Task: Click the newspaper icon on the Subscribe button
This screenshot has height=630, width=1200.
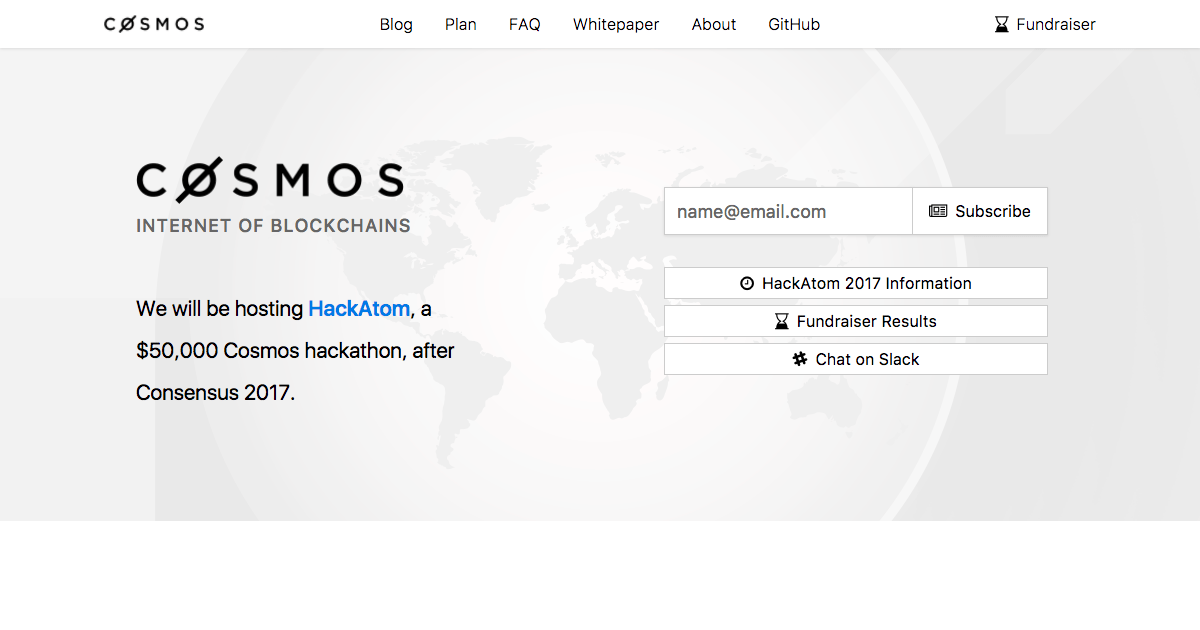Action: pyautogui.click(x=938, y=211)
